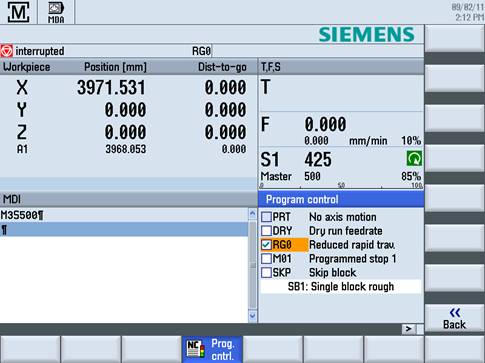
Task: Expand the softkey bar with the > arrow
Action: pos(409,329)
